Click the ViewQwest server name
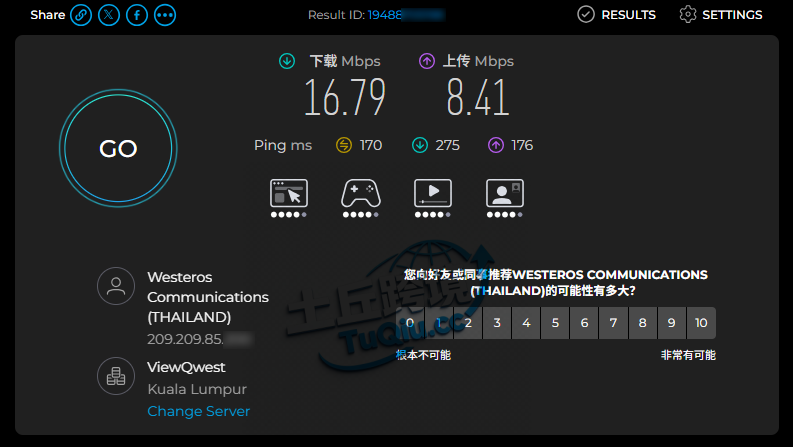 pyautogui.click(x=186, y=367)
